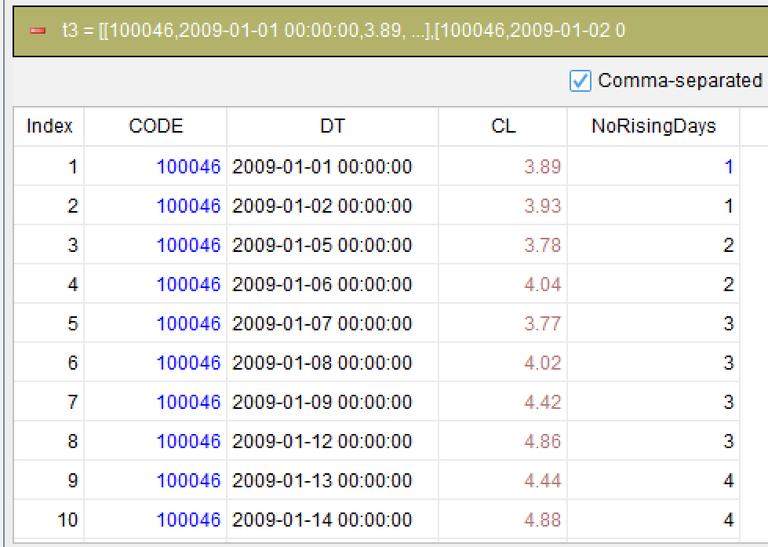This screenshot has height=547, width=768.
Task: Select the NoRisingDays column header
Action: (653, 126)
